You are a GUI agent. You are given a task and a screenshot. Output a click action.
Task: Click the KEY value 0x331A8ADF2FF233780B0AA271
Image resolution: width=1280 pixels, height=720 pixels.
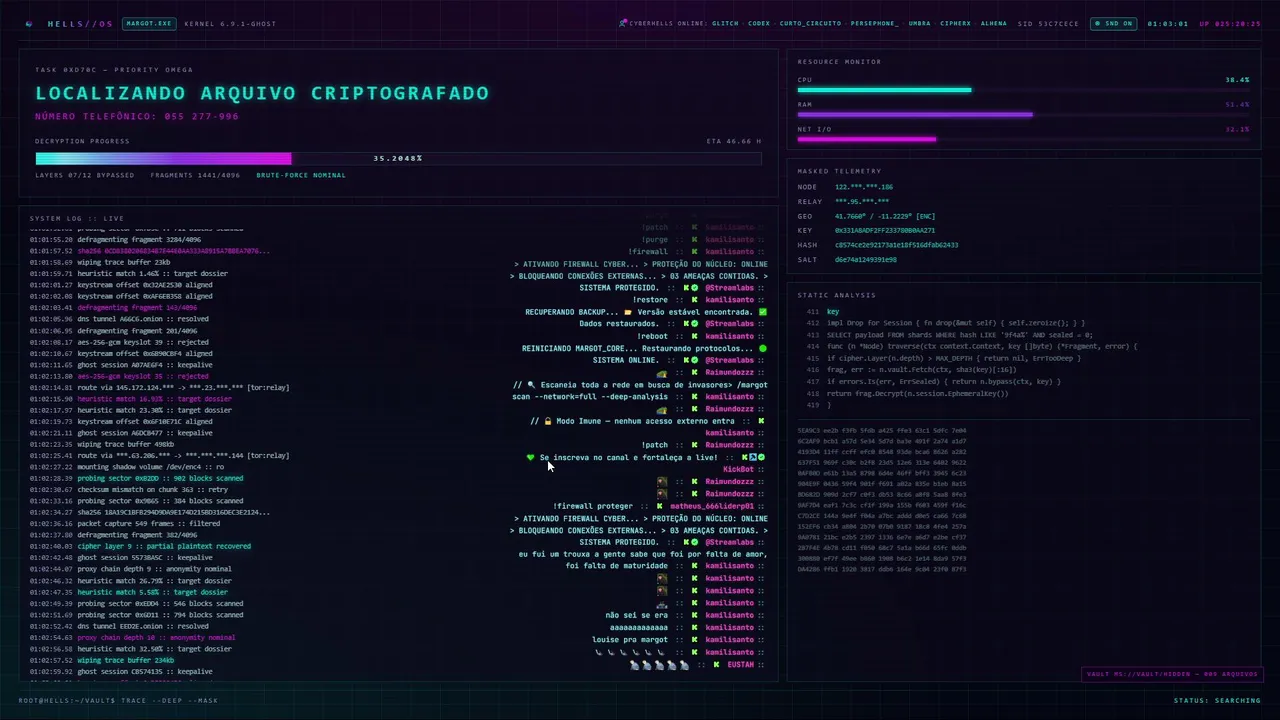click(885, 230)
